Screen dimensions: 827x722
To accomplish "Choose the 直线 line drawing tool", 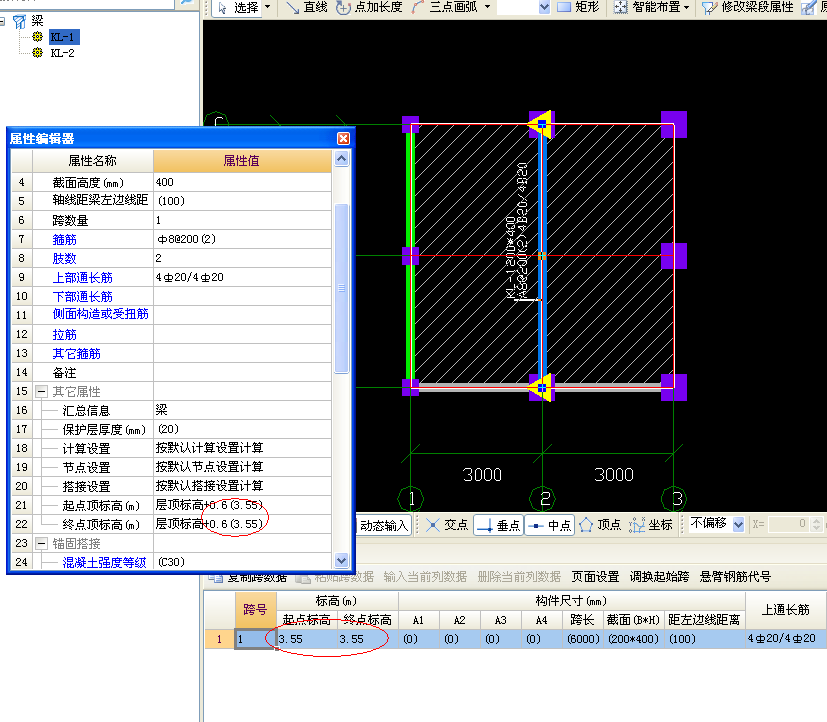I will pyautogui.click(x=306, y=7).
